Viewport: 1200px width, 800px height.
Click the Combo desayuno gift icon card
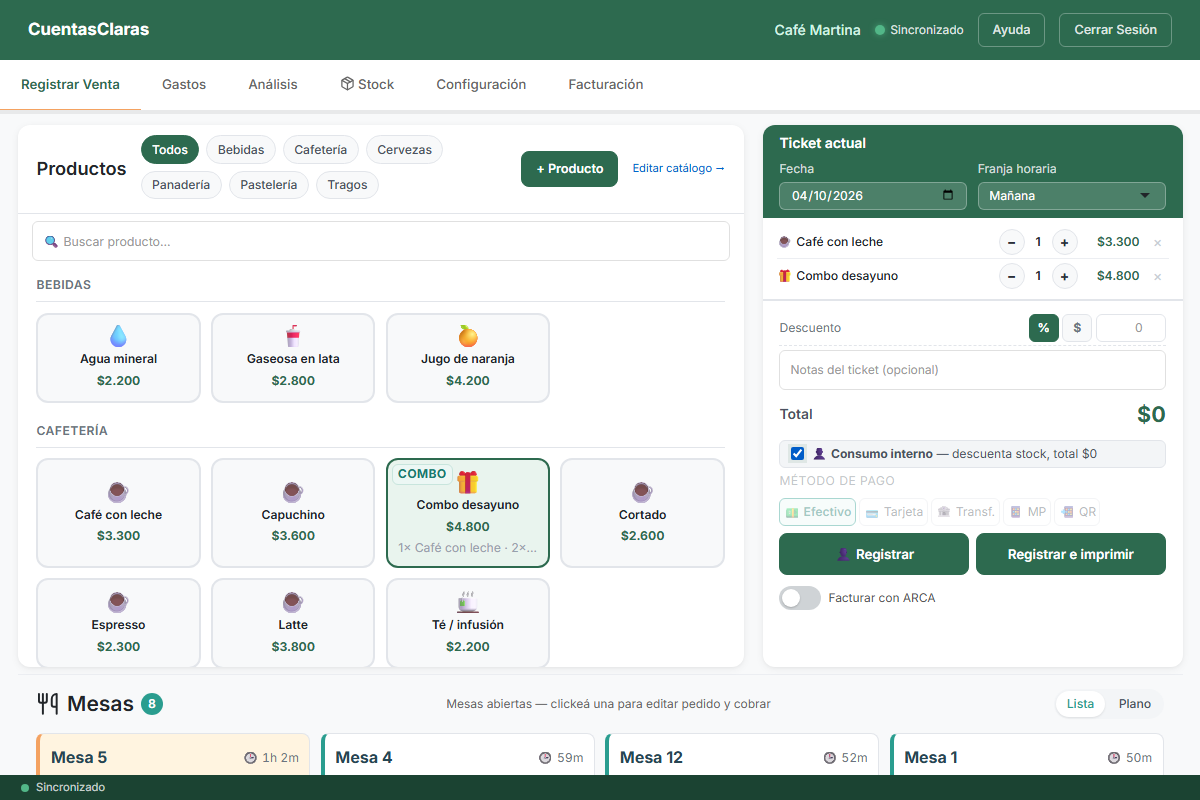pyautogui.click(x=468, y=513)
